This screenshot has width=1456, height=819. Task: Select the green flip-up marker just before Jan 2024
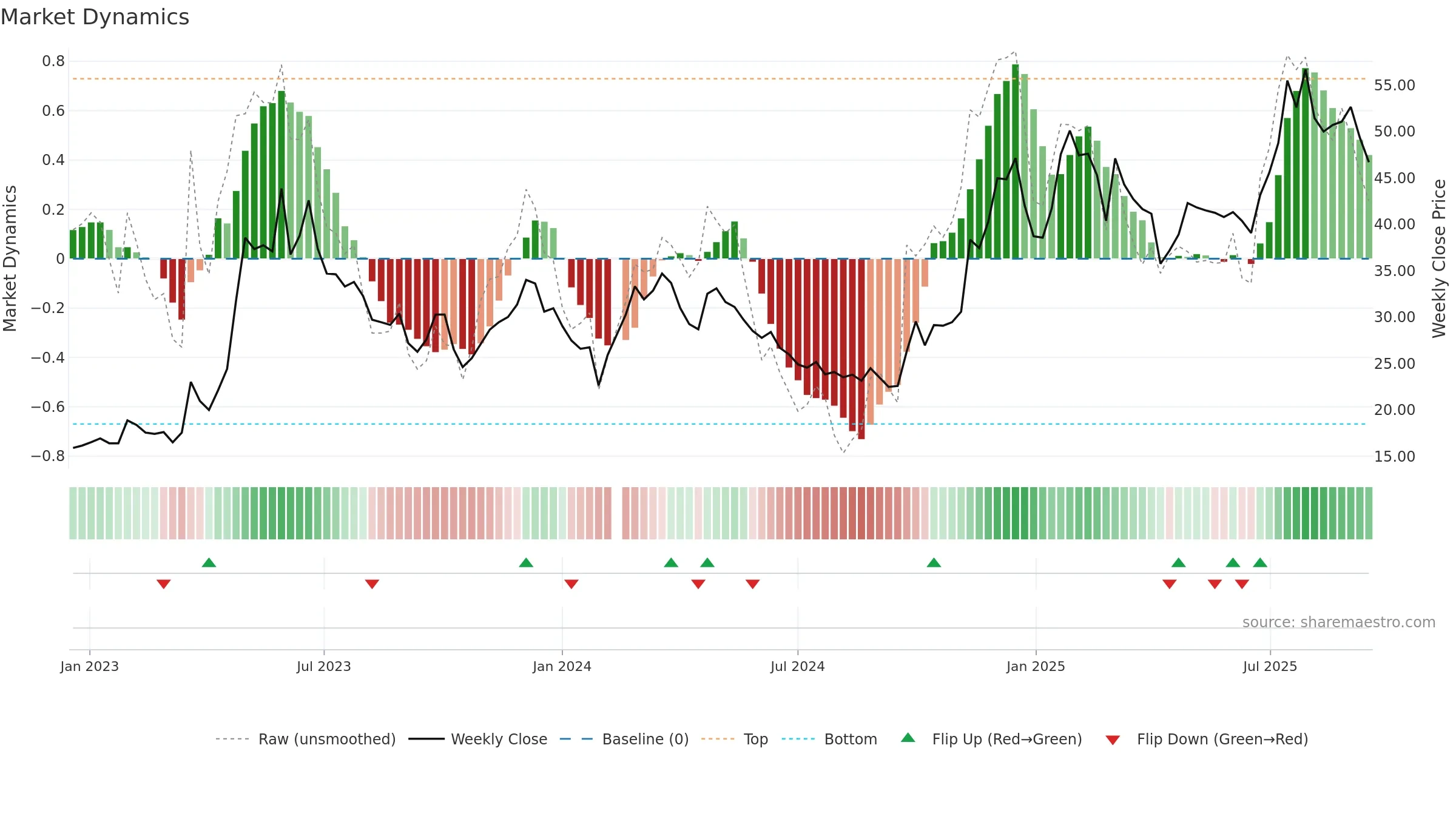tap(526, 563)
